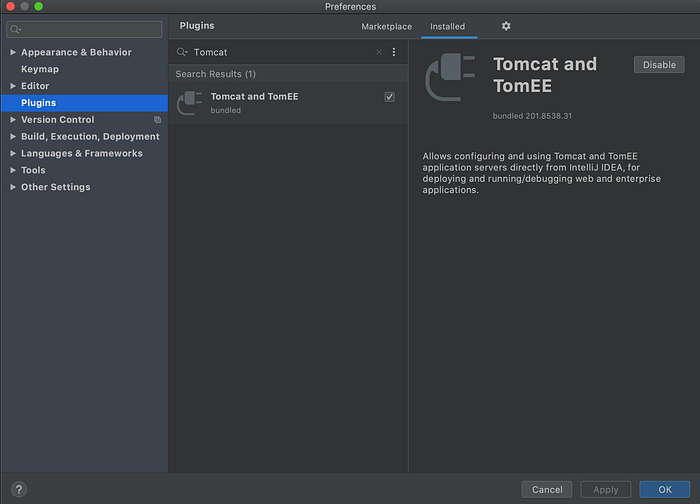Click the Plugins heading above the list

point(197,26)
